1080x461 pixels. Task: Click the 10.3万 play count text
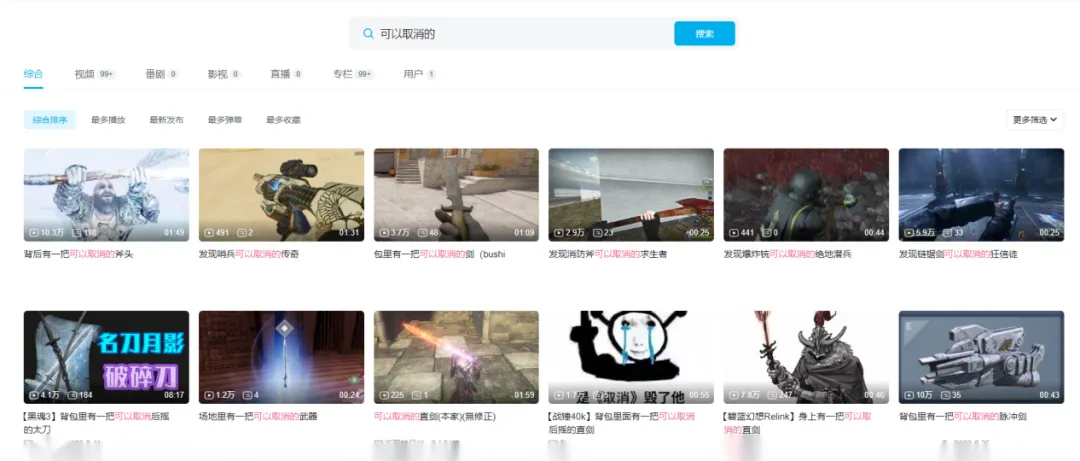51,233
